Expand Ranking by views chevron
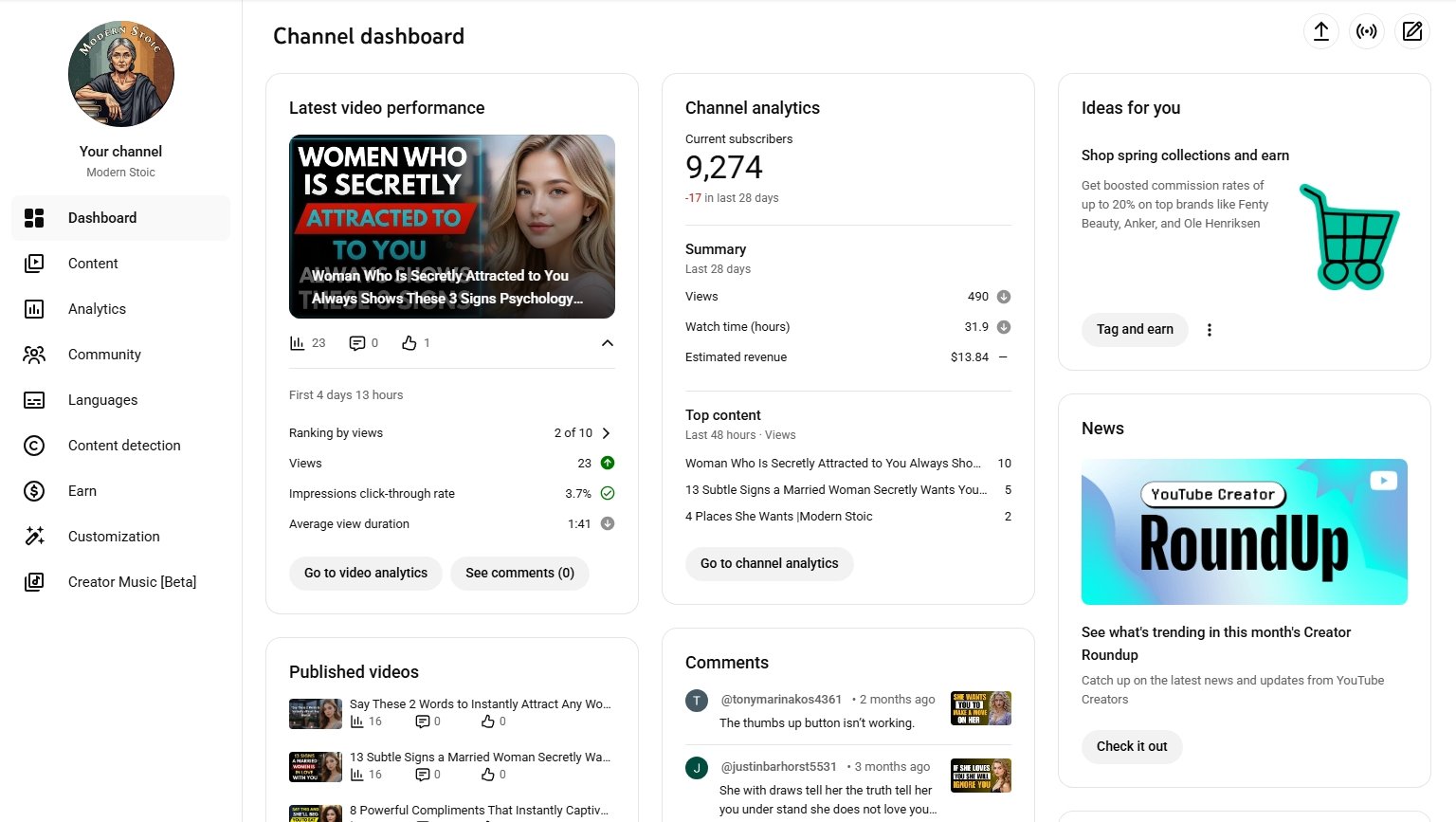Image resolution: width=1456 pixels, height=822 pixels. pyautogui.click(x=607, y=433)
